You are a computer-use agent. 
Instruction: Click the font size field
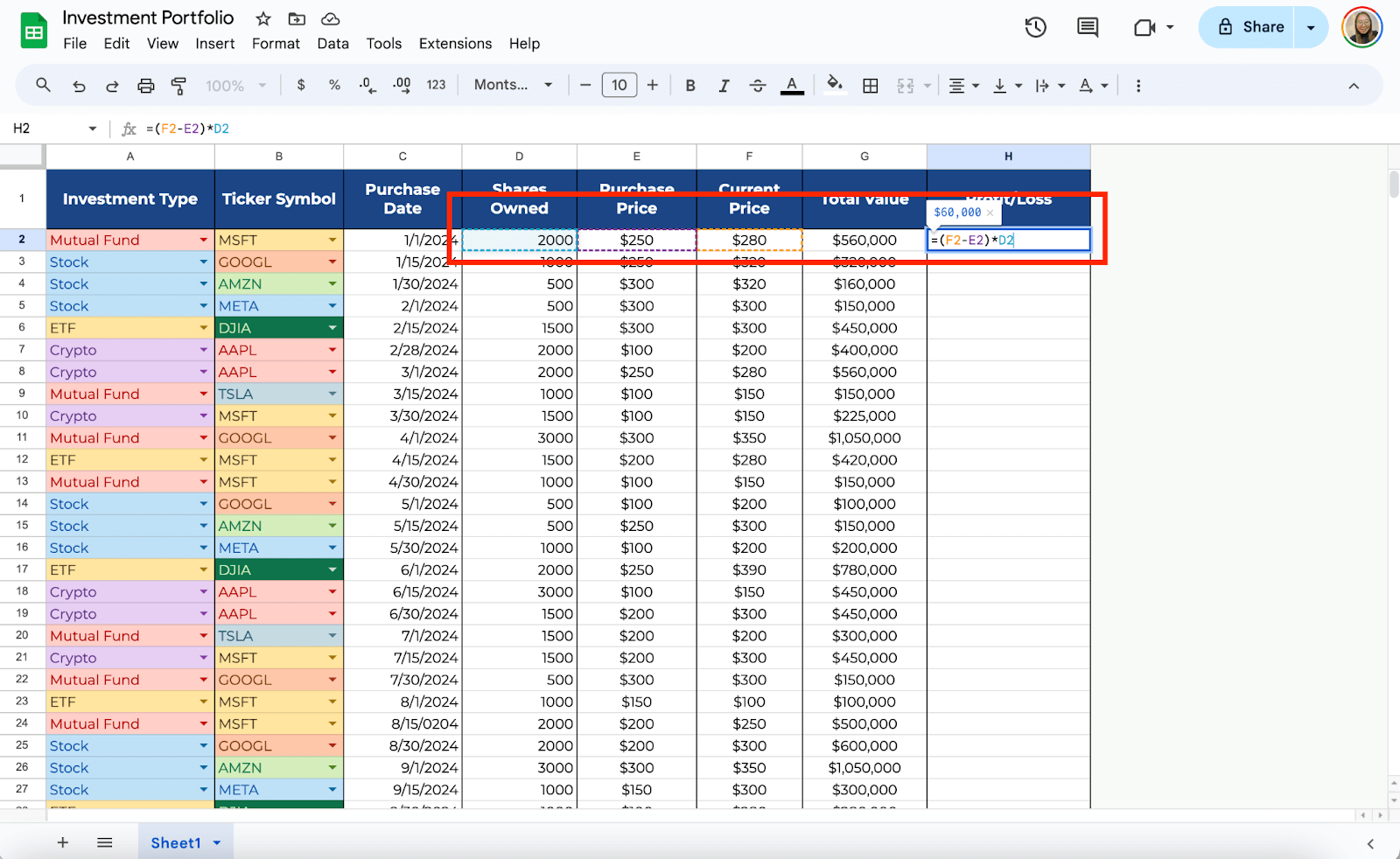click(x=619, y=85)
